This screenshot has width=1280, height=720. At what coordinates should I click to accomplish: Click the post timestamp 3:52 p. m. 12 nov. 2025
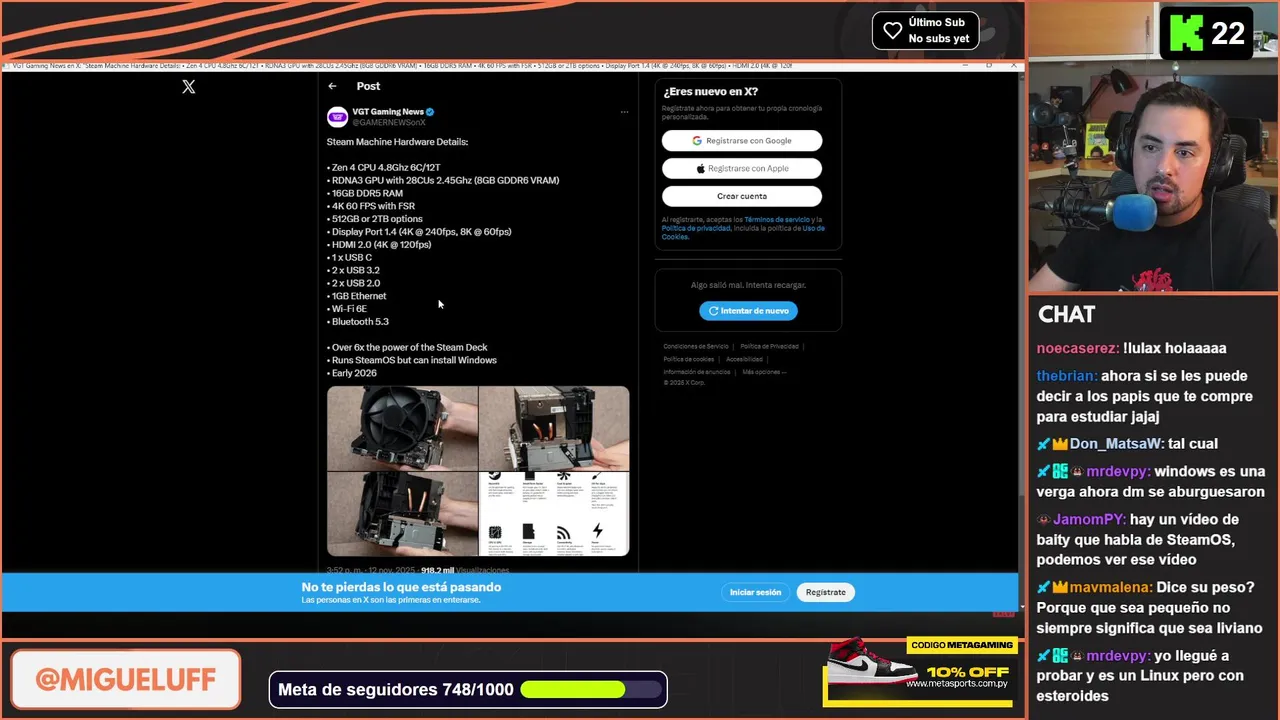371,570
